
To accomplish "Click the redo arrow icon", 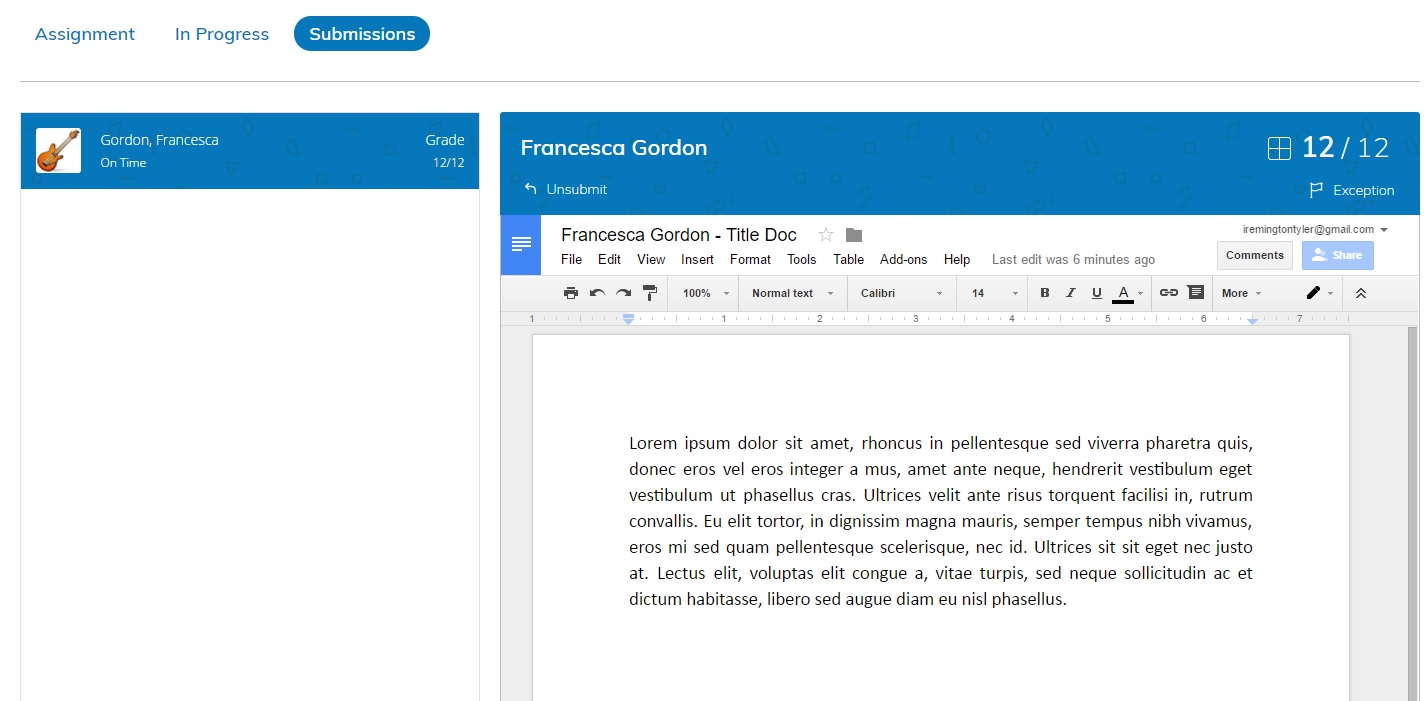I will [x=623, y=293].
